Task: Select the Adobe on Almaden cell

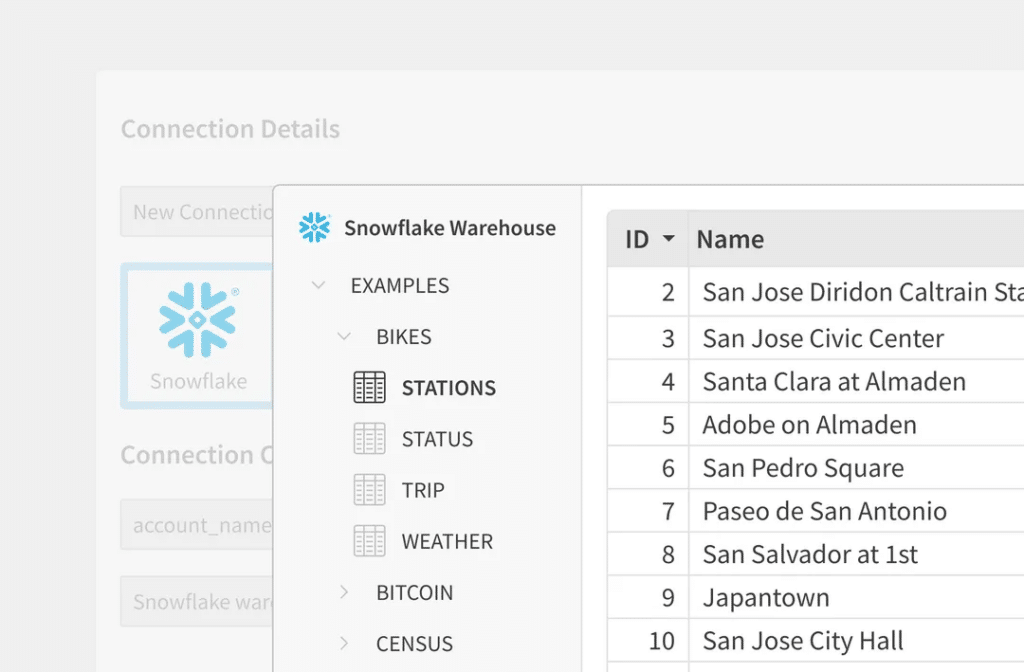Action: [856, 424]
